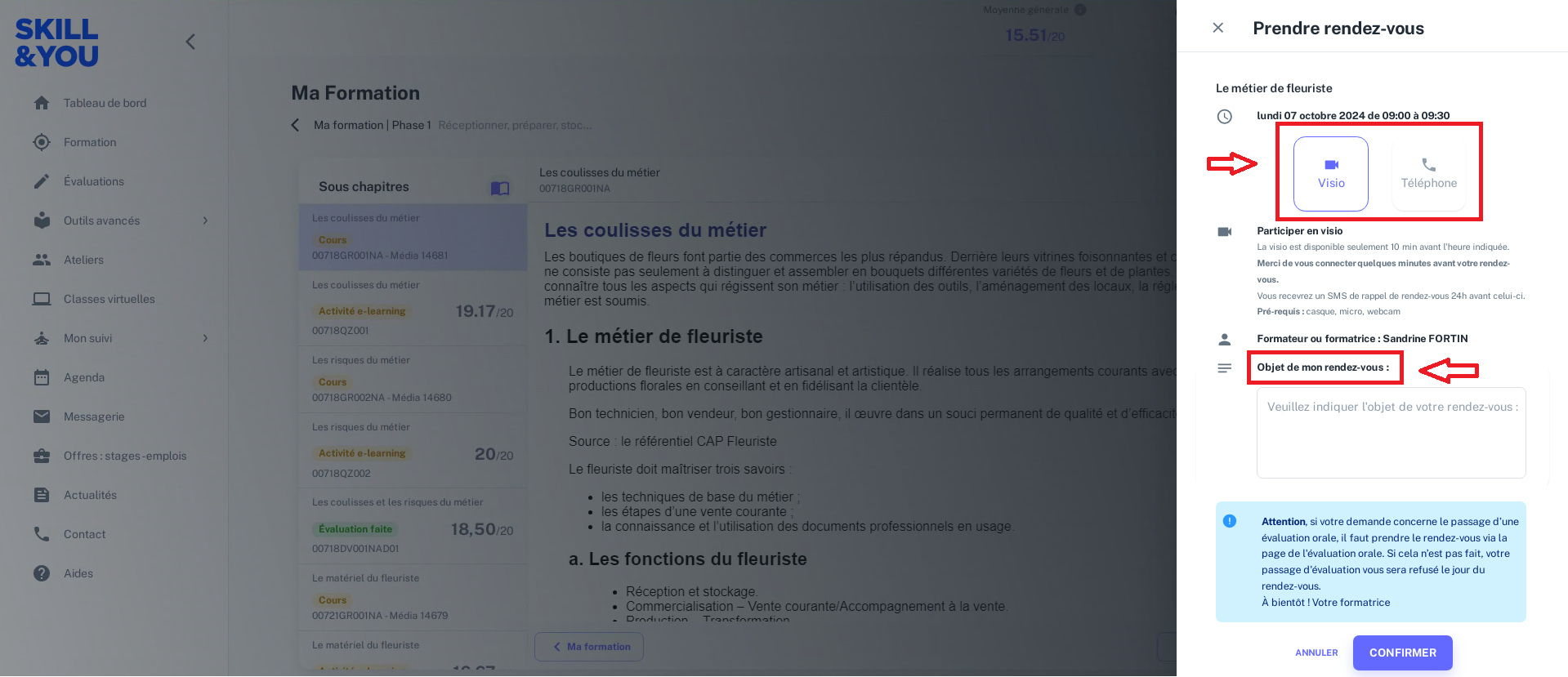The image size is (1568, 677).
Task: Click the Moyenne générale 15.51/20 score
Action: click(x=1034, y=35)
